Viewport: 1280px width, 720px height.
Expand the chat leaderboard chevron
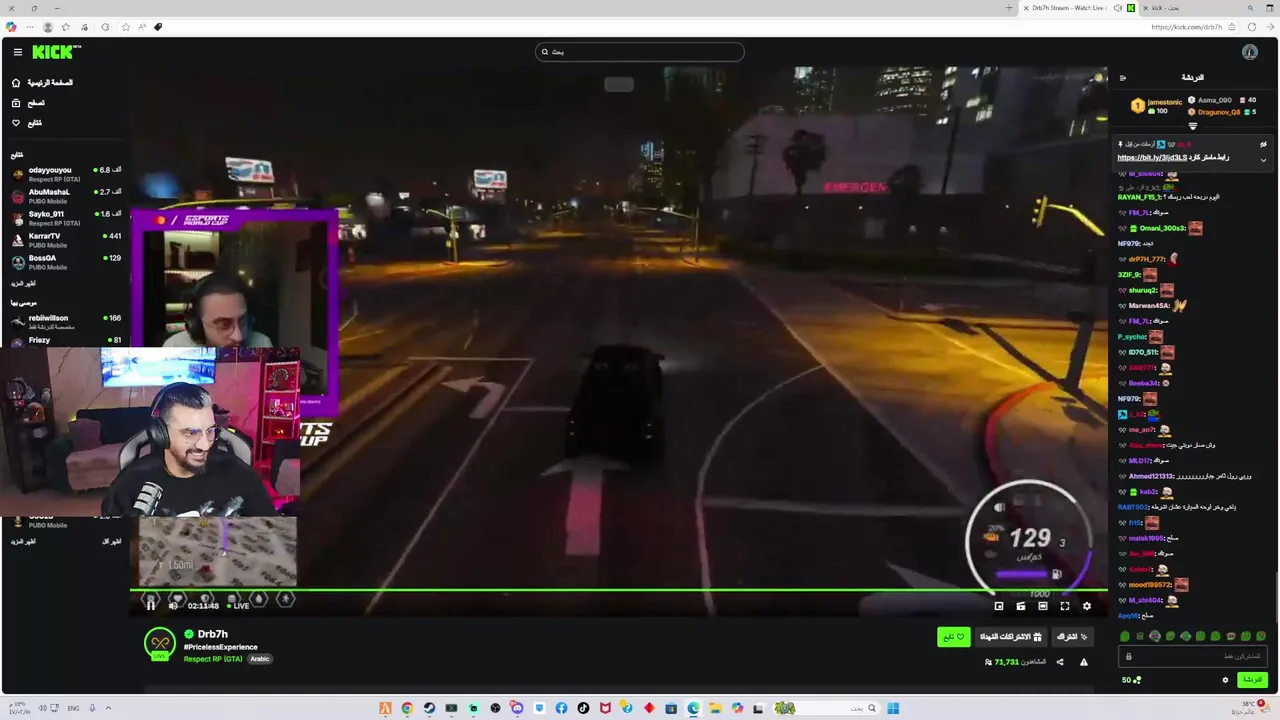(x=1193, y=126)
